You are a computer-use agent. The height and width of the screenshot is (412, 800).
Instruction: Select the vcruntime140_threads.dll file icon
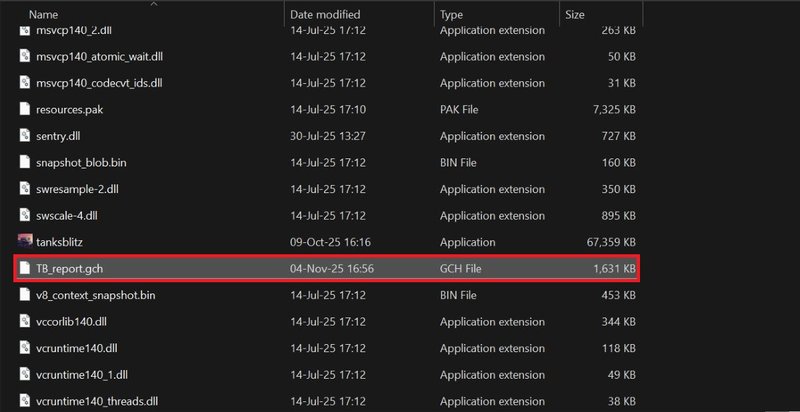[25, 402]
